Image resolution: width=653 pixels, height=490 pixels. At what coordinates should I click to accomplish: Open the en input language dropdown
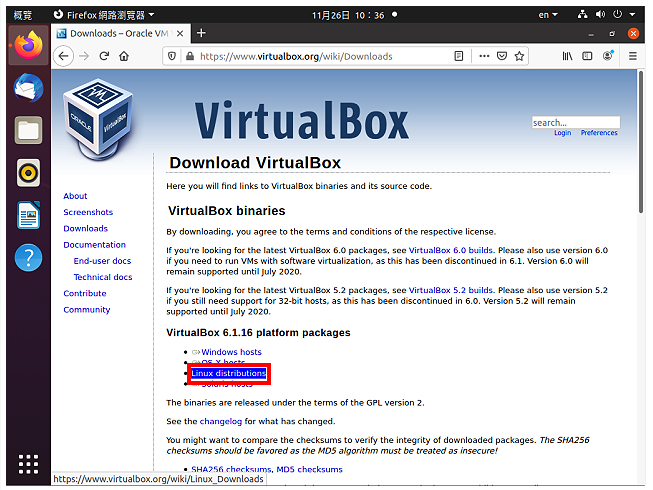548,15
